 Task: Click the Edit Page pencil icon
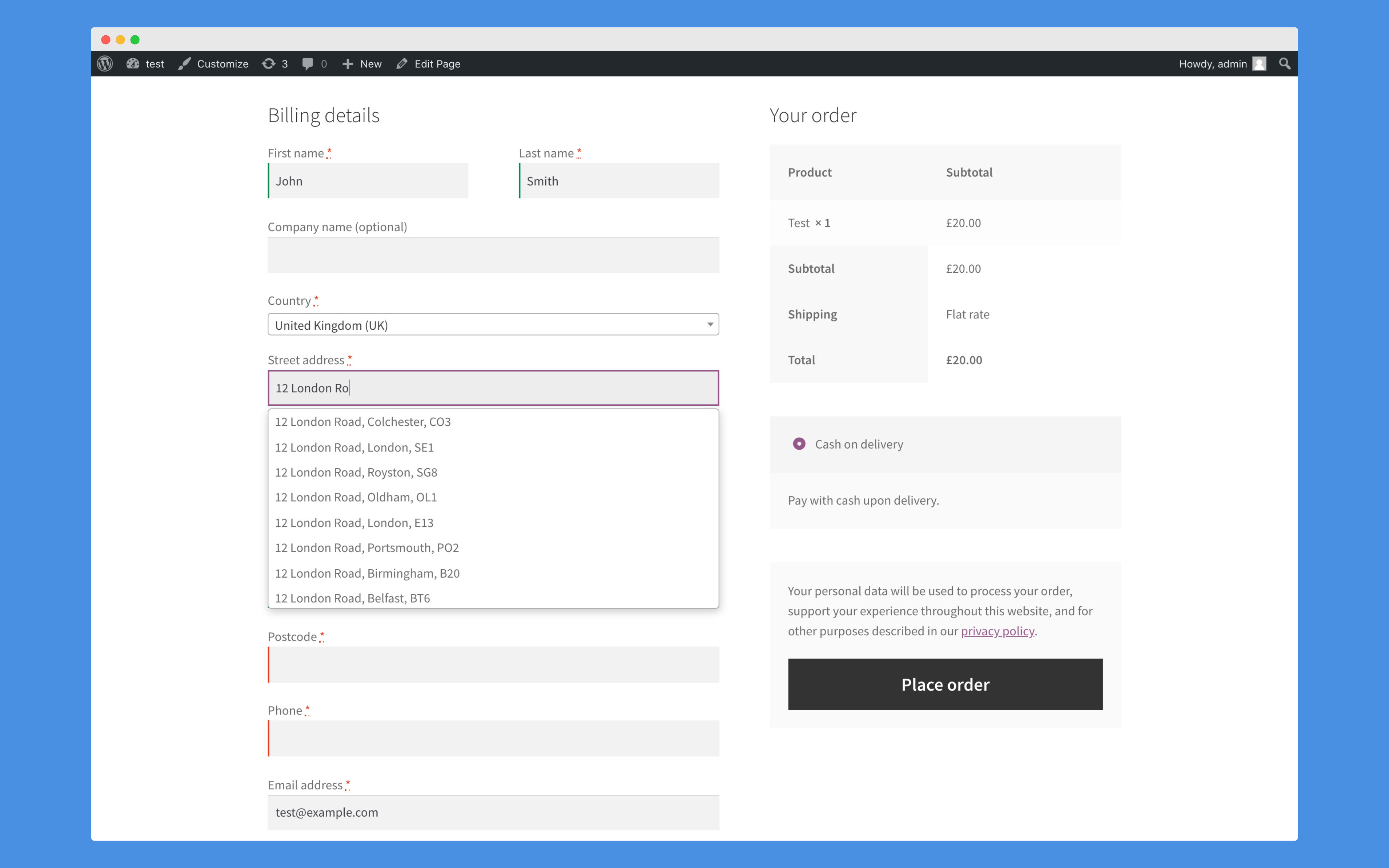click(402, 64)
